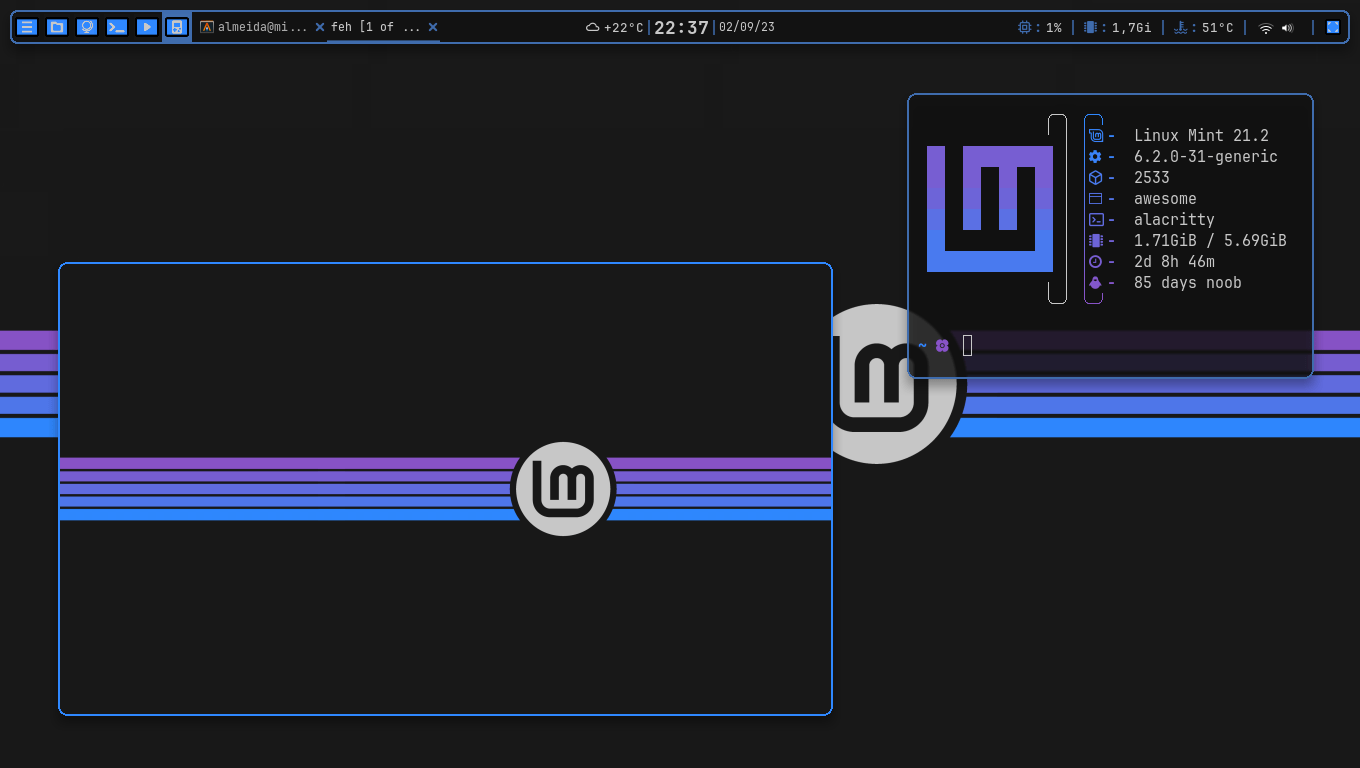Focus the feh [1 of ... task

click(x=376, y=27)
